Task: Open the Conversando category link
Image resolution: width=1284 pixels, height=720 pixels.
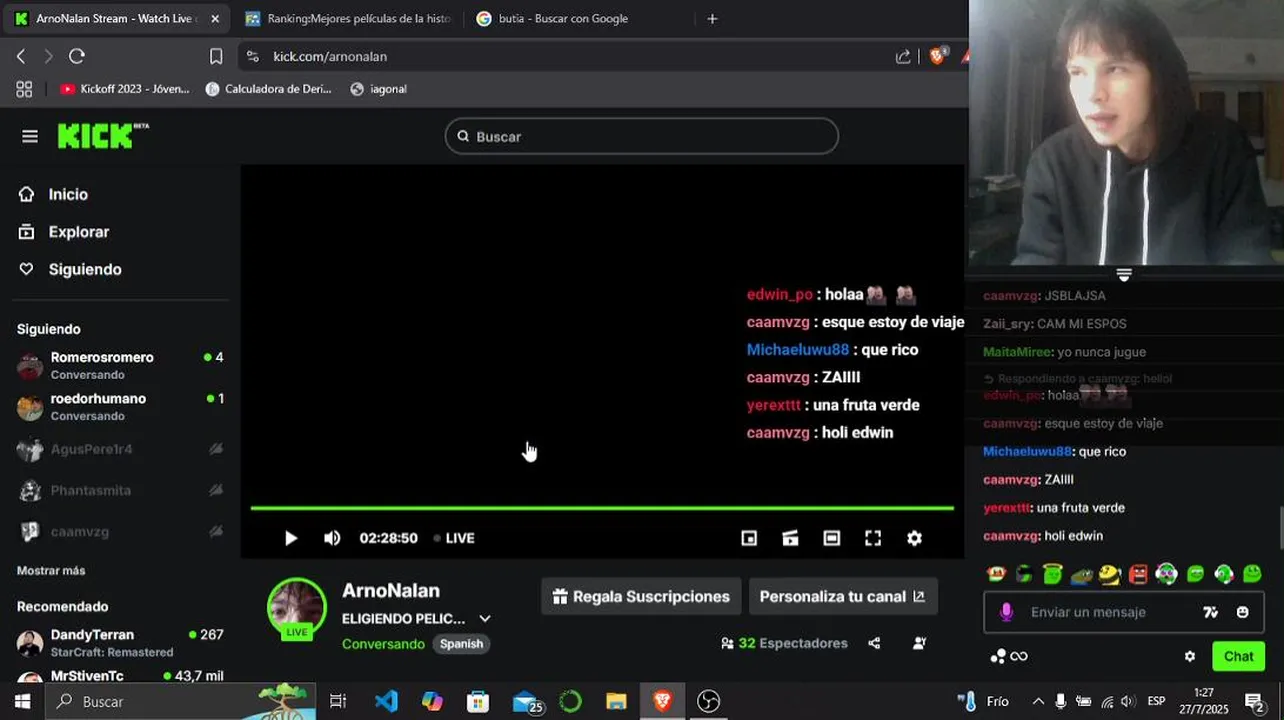Action: click(x=383, y=644)
